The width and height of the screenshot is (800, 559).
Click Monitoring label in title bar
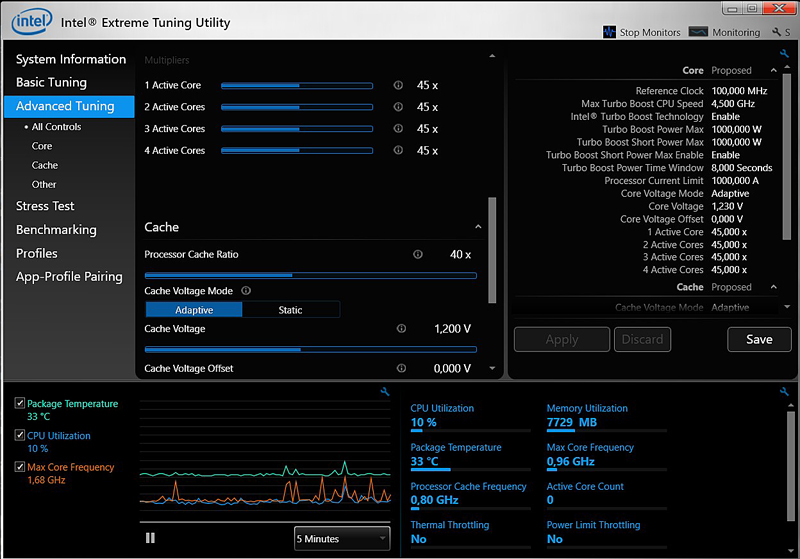click(x=736, y=32)
